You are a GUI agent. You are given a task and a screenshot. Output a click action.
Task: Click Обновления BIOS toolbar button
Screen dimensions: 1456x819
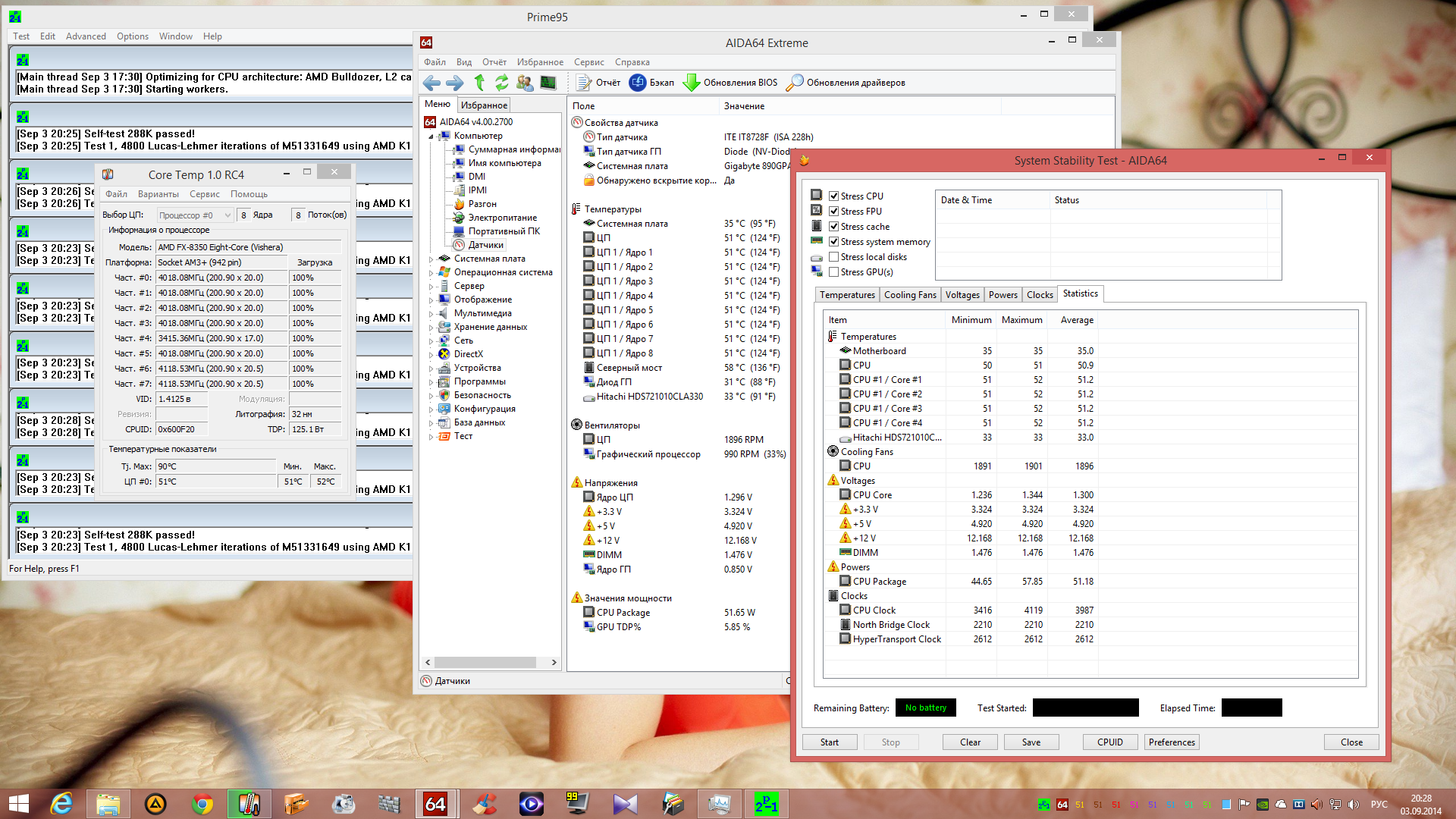(x=730, y=83)
